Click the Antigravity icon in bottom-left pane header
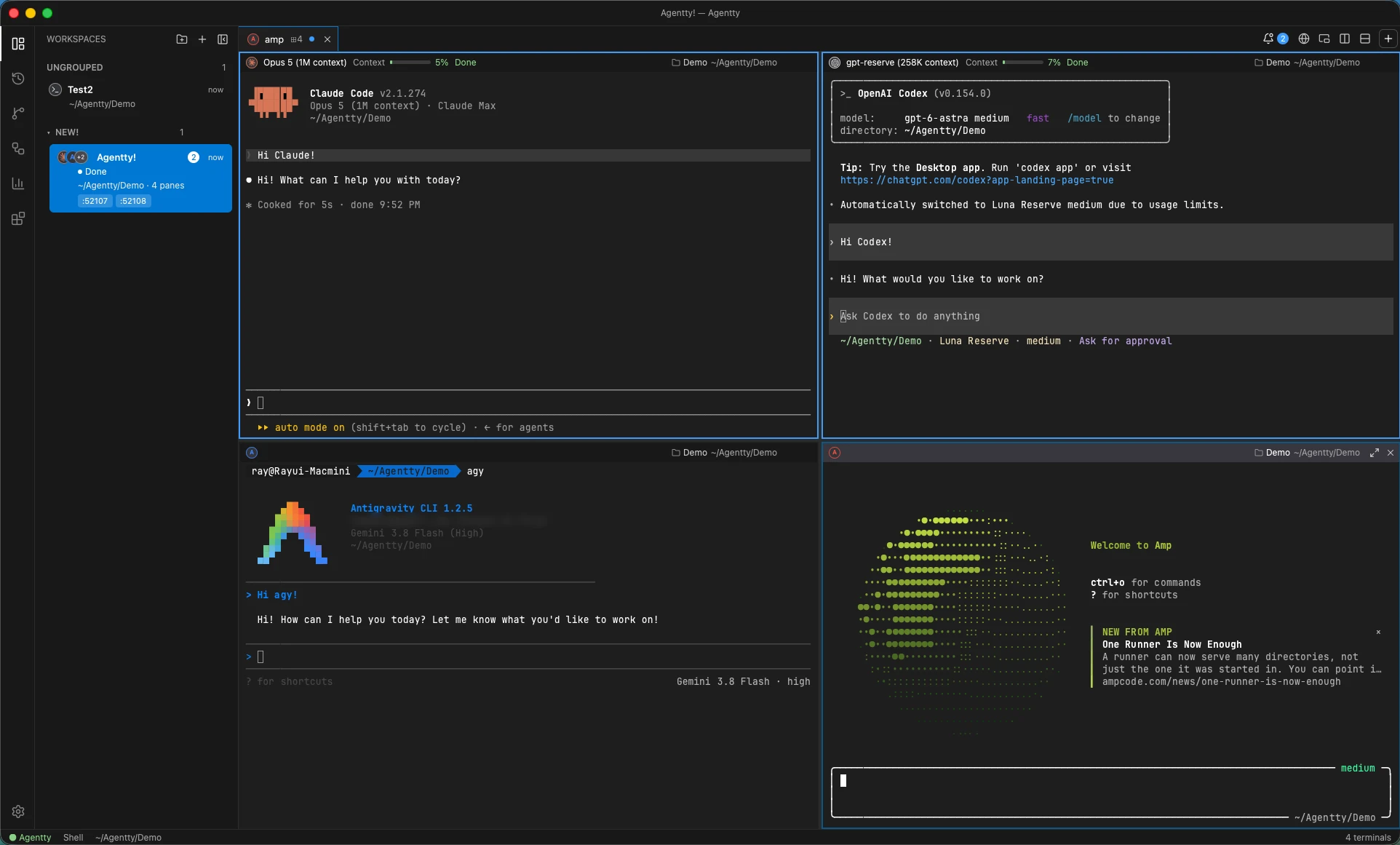1400x845 pixels. coord(252,453)
